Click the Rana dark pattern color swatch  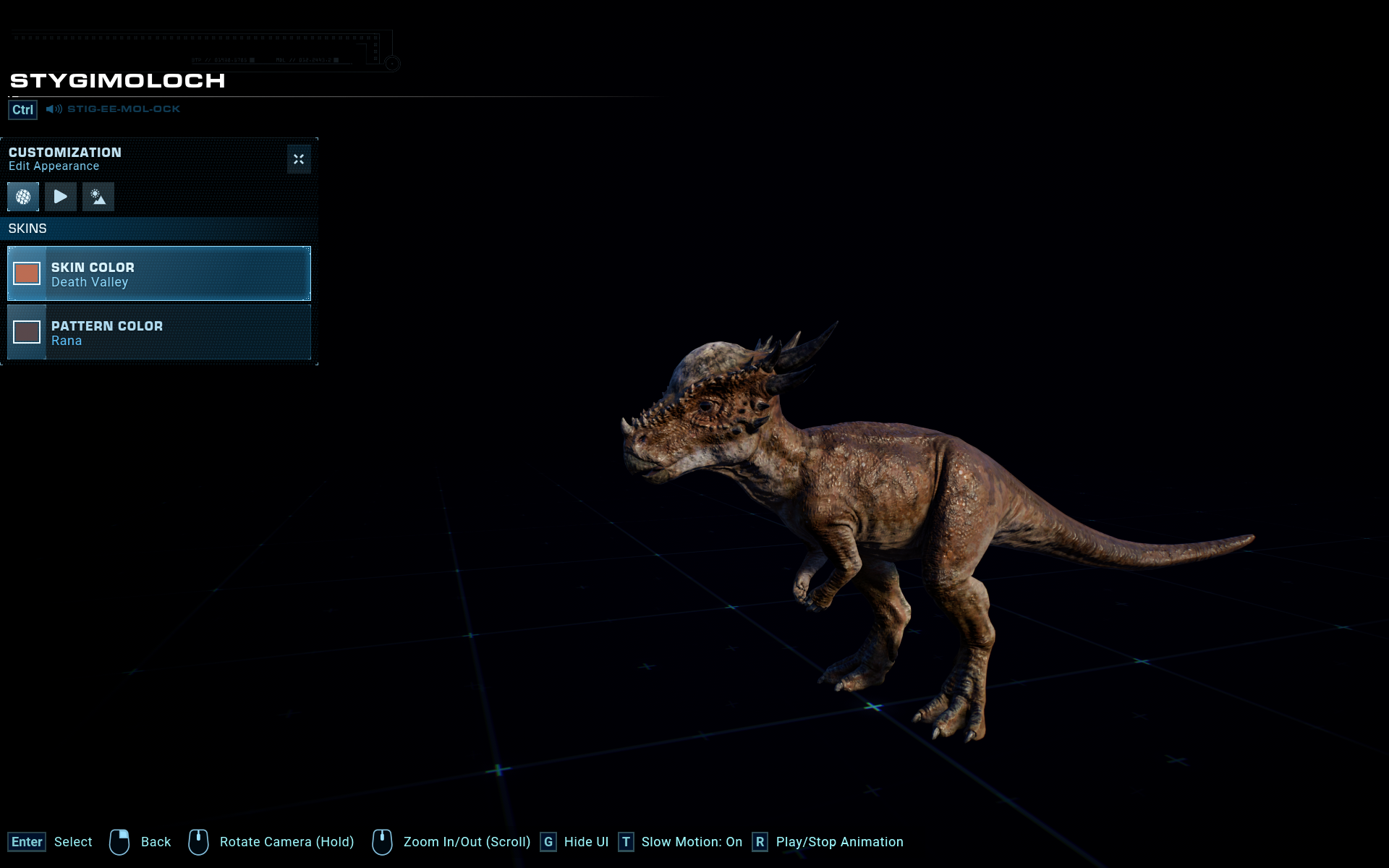coord(27,332)
